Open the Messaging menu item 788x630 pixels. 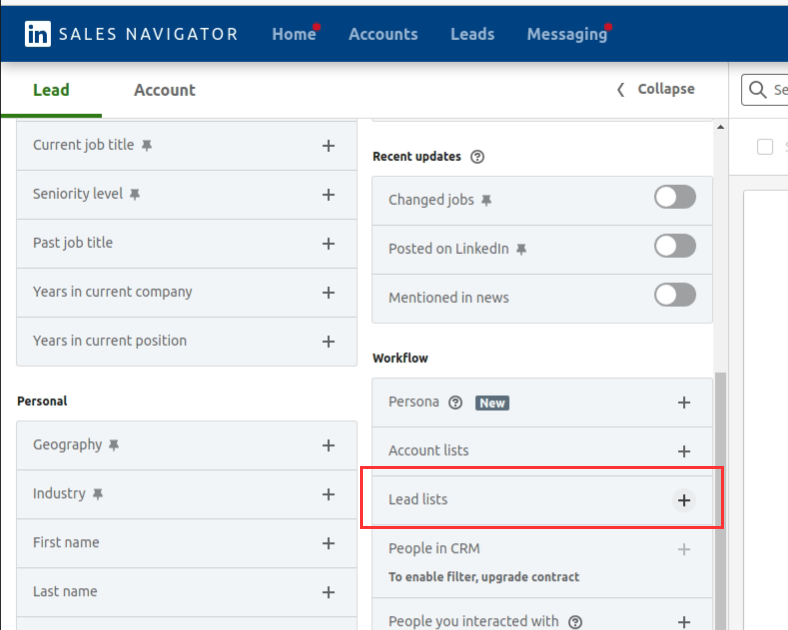pos(566,34)
